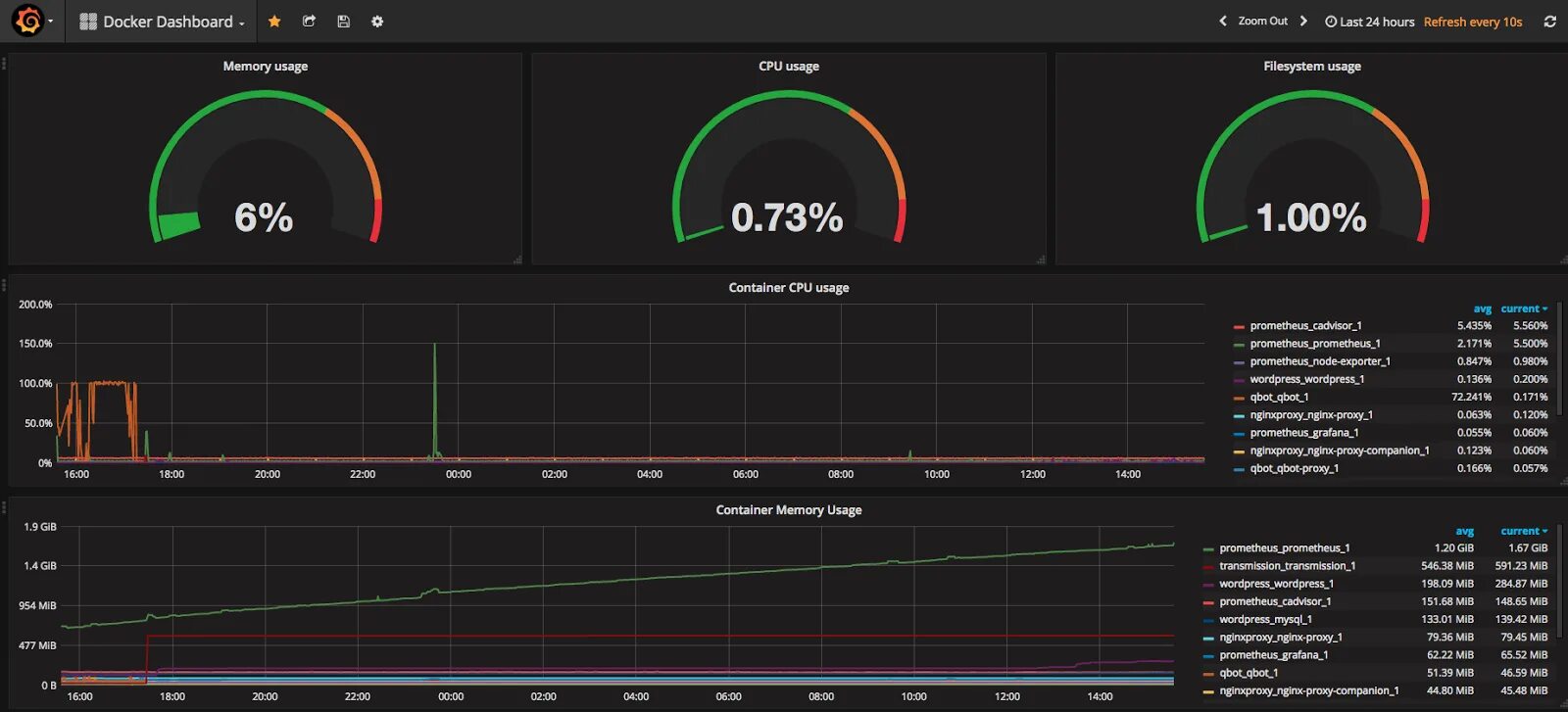Toggle qbot_qbot-proxy_1 series in CPU legend
1568x712 pixels.
pos(1294,468)
